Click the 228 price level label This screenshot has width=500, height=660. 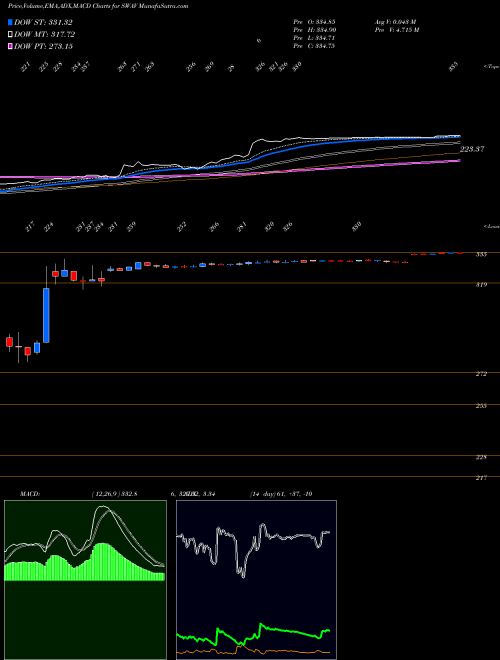pos(481,457)
